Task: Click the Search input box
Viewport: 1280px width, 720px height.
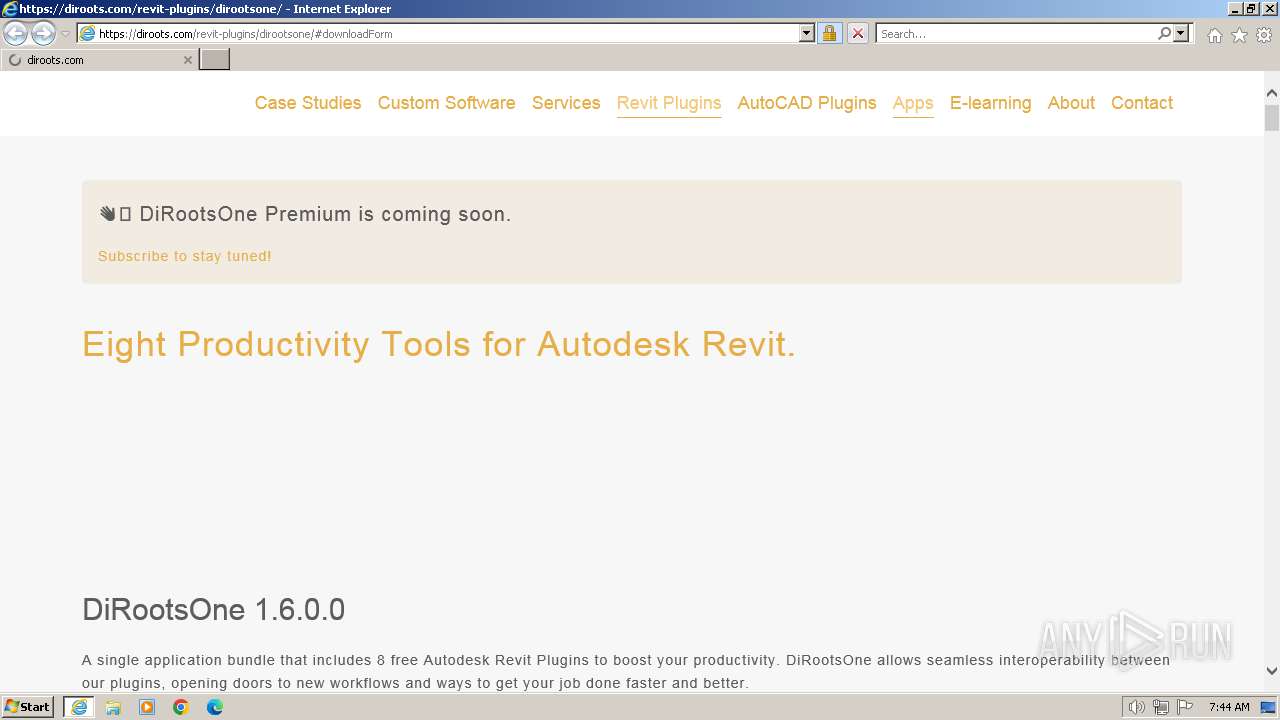Action: (1016, 33)
